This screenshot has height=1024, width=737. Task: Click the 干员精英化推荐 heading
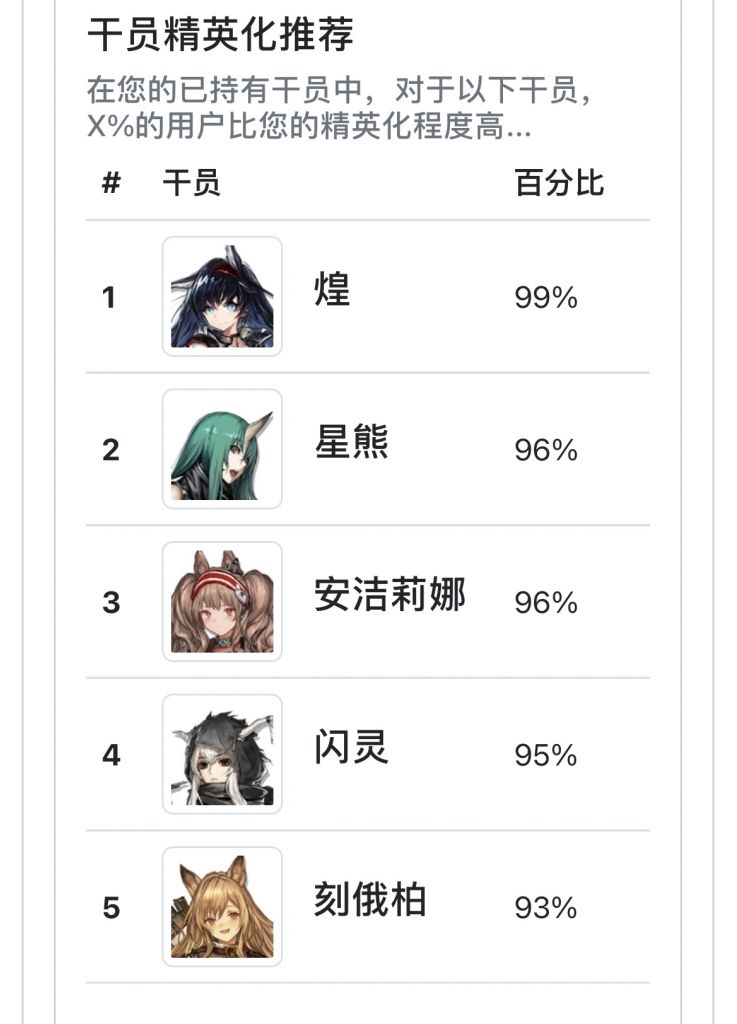tap(221, 37)
